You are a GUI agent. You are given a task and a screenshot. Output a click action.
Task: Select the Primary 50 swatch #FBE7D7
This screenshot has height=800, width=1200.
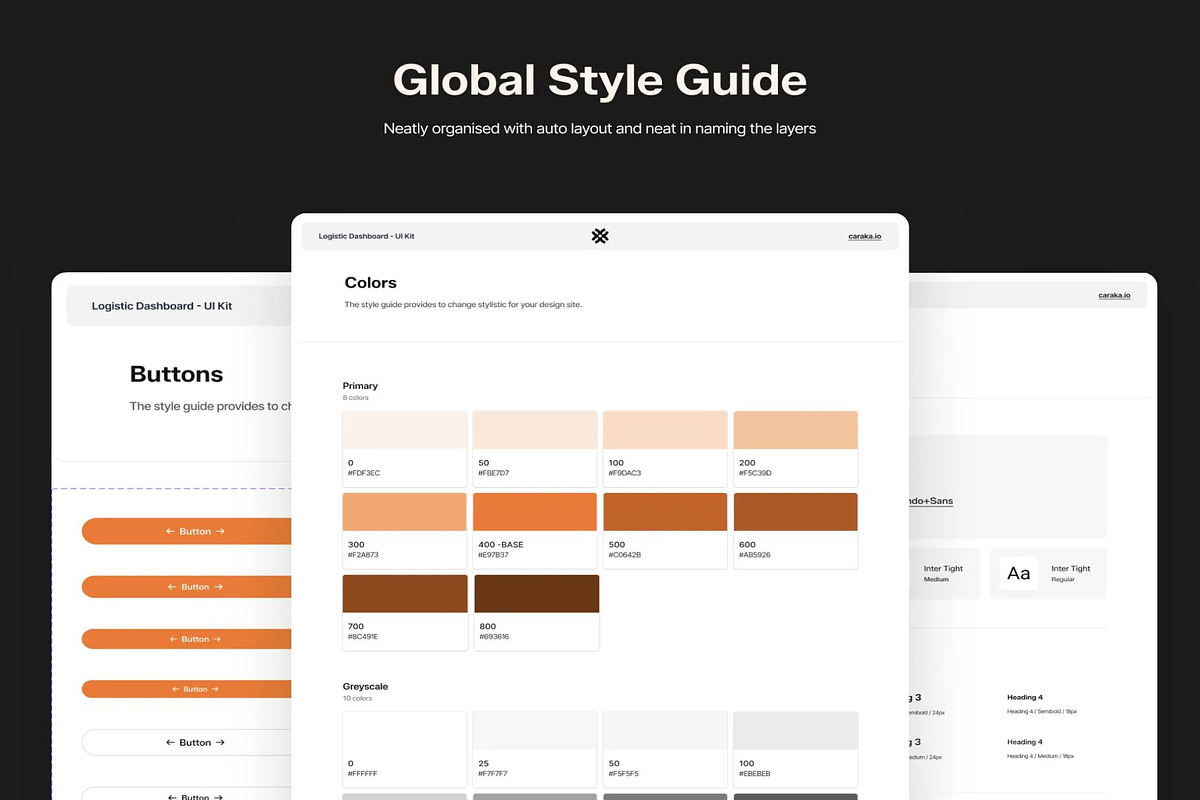pos(535,447)
